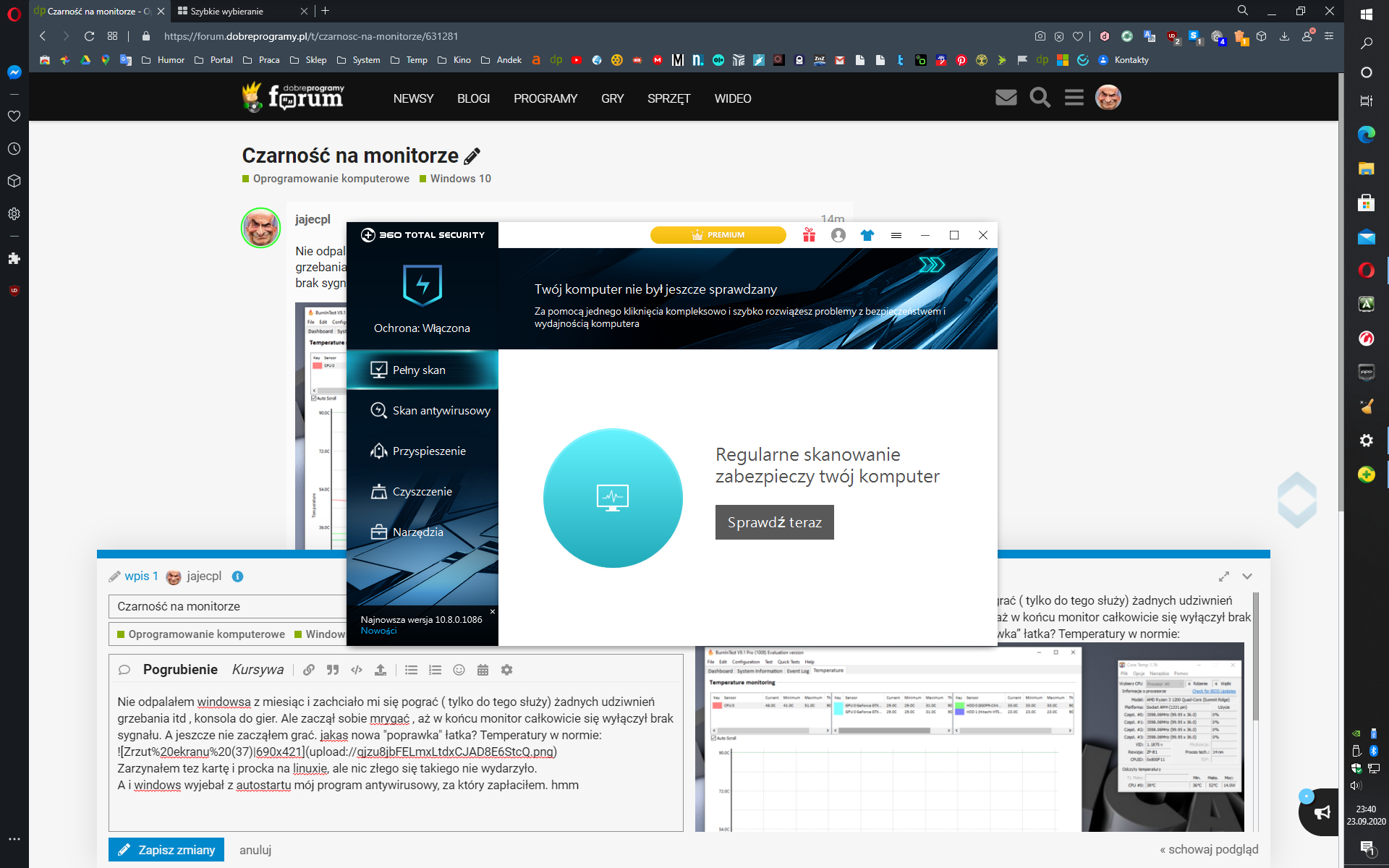Viewport: 1389px width, 868px height.
Task: Open Kino bookmarks folder
Action: coord(455,60)
